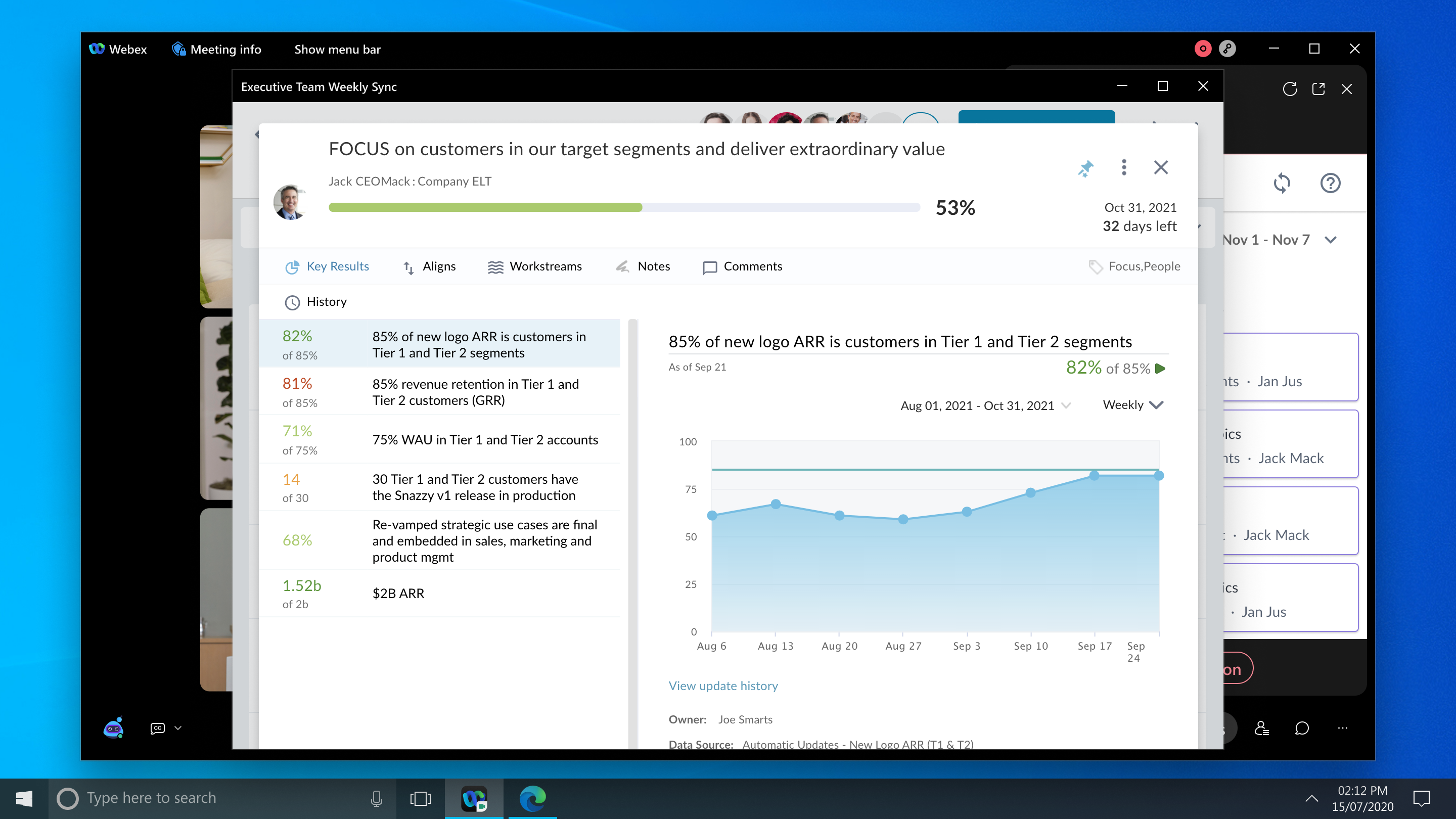Open the first Jan Jus card in side panel

(1290, 368)
